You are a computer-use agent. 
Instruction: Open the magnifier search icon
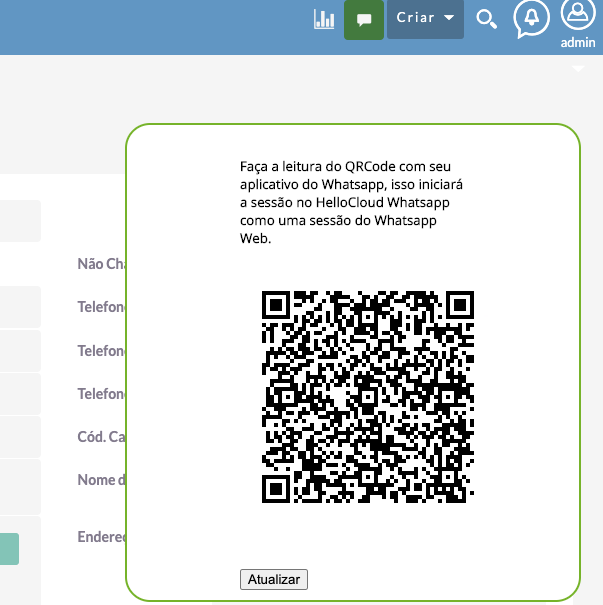(486, 19)
